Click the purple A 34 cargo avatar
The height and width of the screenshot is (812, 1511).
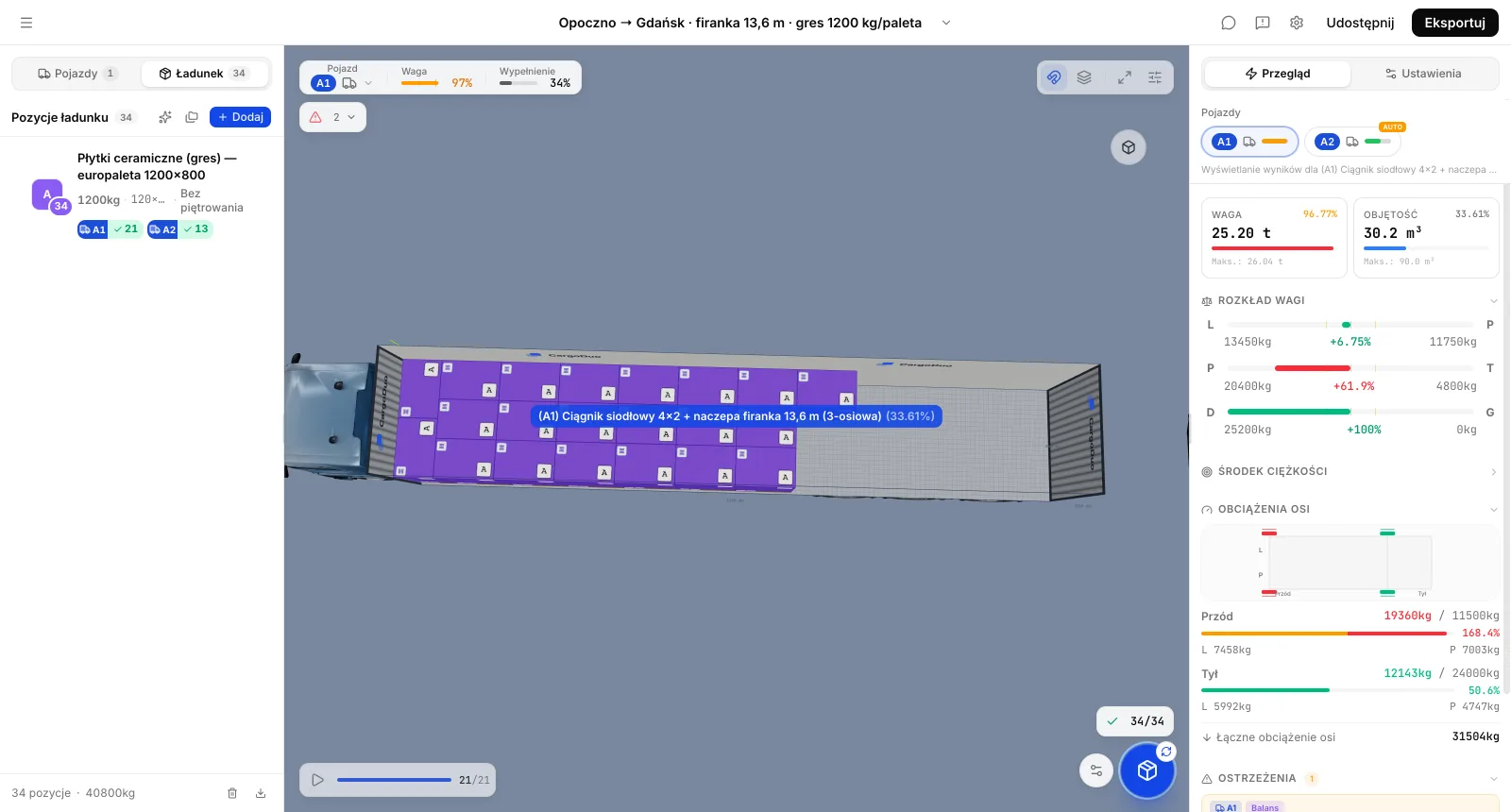click(x=49, y=196)
